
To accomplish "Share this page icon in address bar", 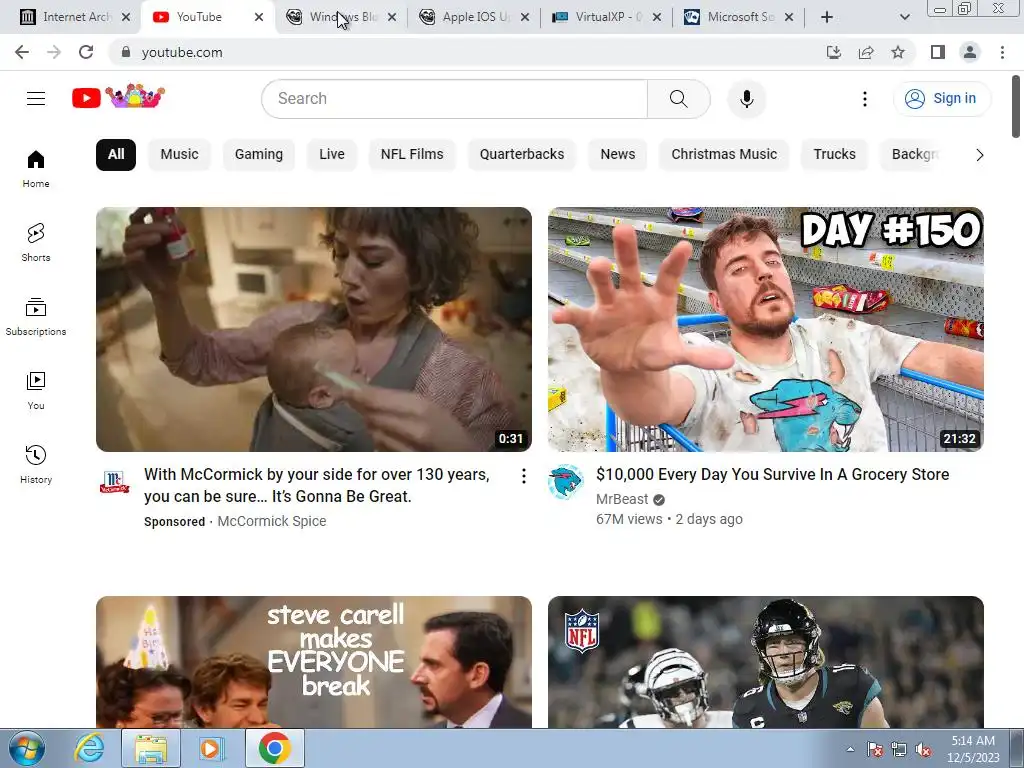I will click(866, 52).
